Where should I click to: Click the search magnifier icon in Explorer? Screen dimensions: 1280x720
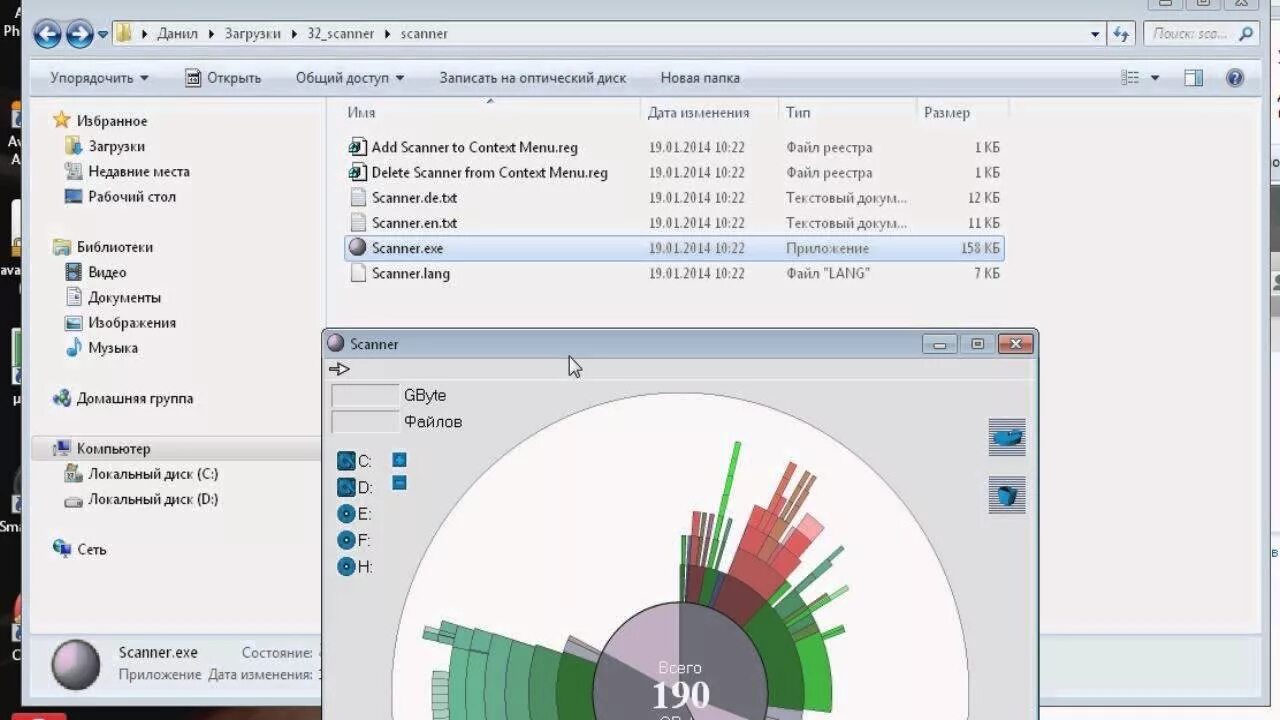[x=1246, y=34]
